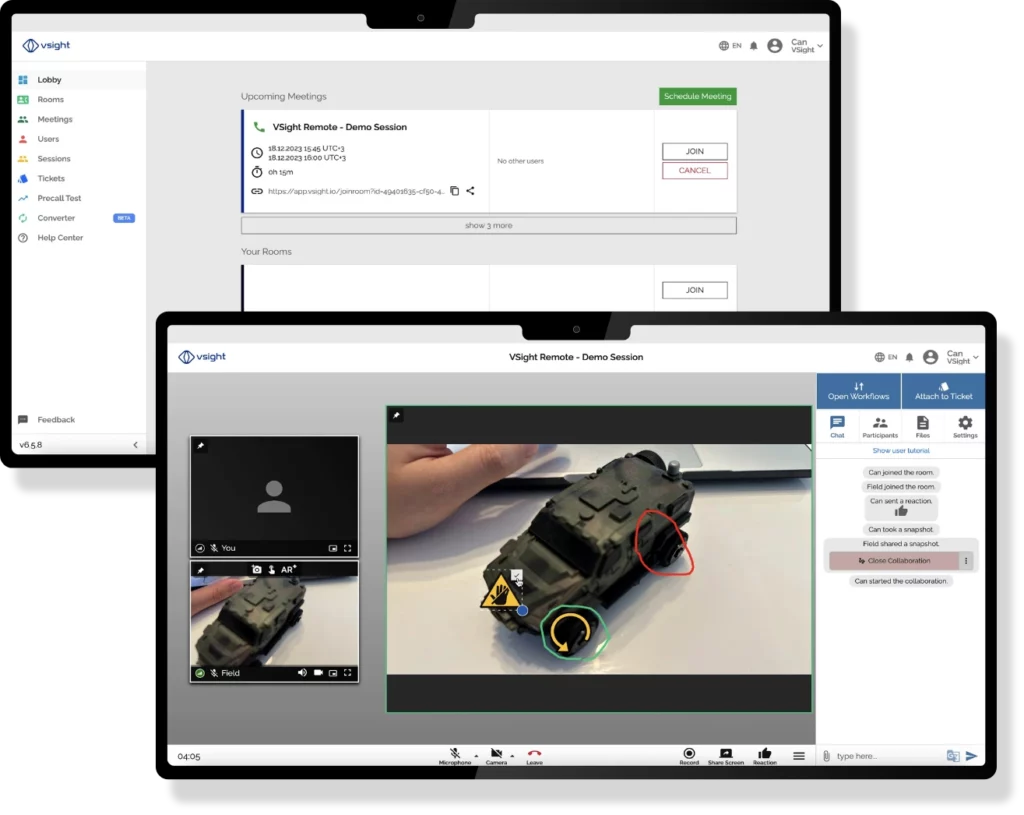
Task: Click JOIN under Your Rooms
Action: click(x=694, y=290)
